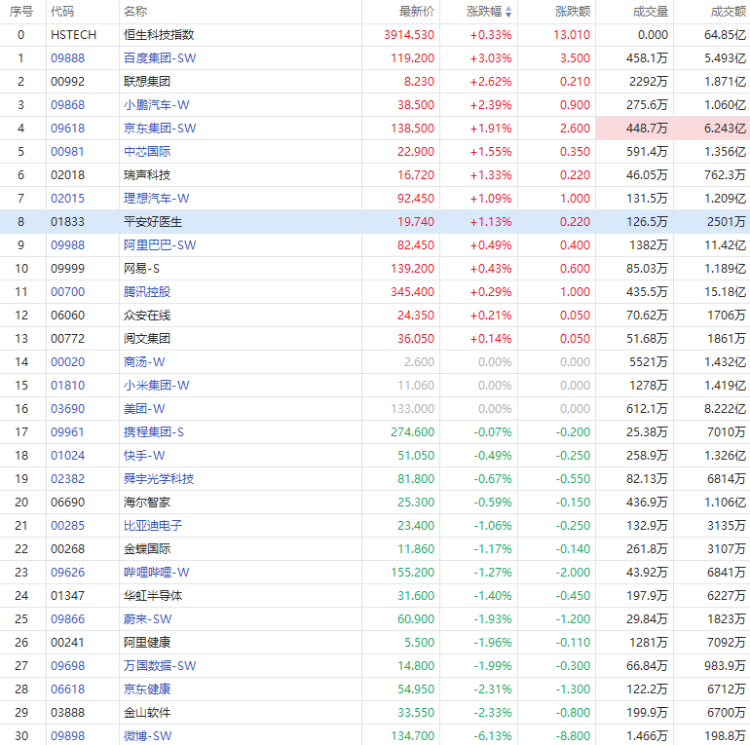Image resolution: width=750 pixels, height=745 pixels.
Task: Click the 15.18亿 turnover cell
Action: pos(725,292)
